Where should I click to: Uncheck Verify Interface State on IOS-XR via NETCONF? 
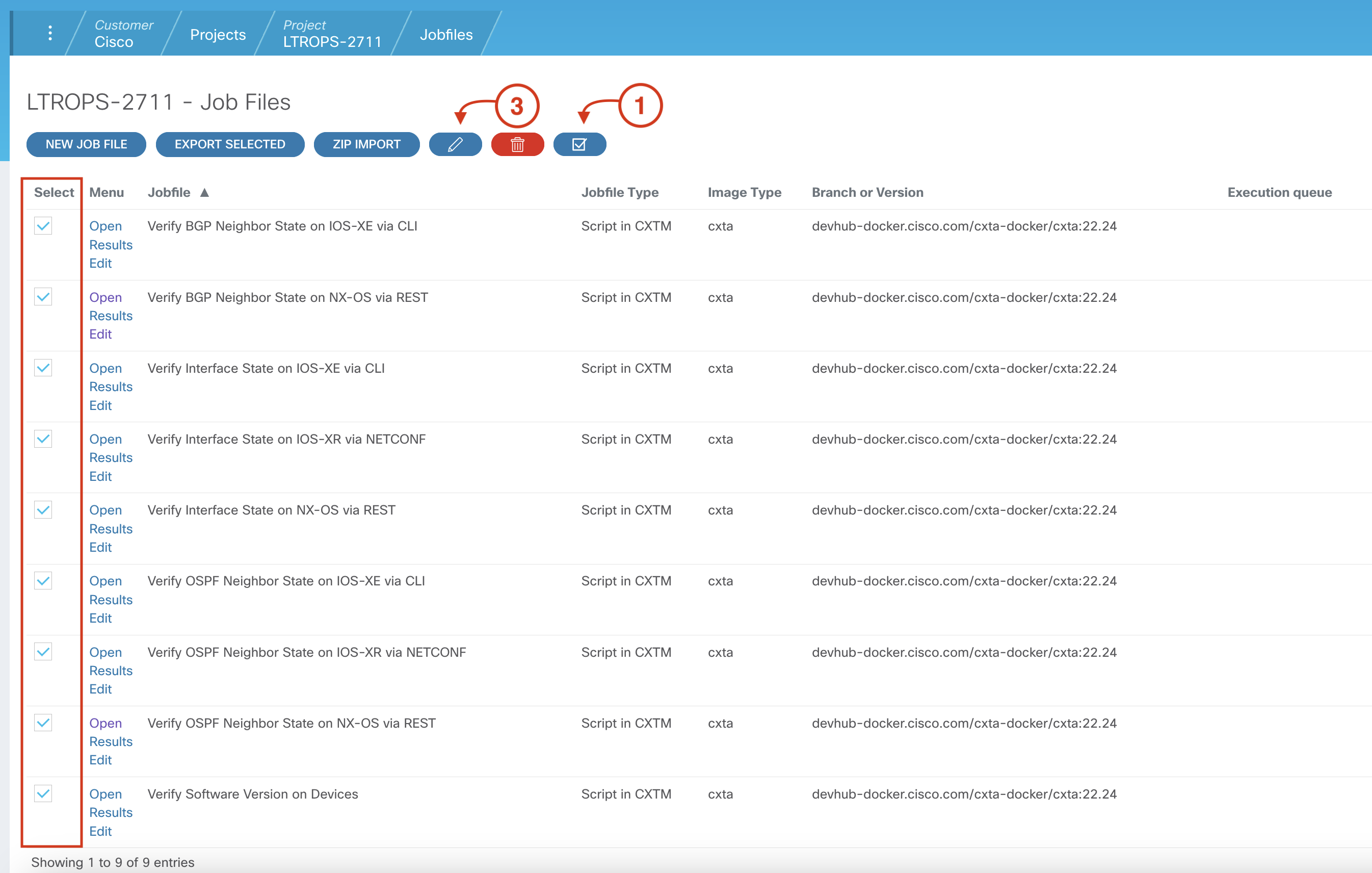pos(43,439)
